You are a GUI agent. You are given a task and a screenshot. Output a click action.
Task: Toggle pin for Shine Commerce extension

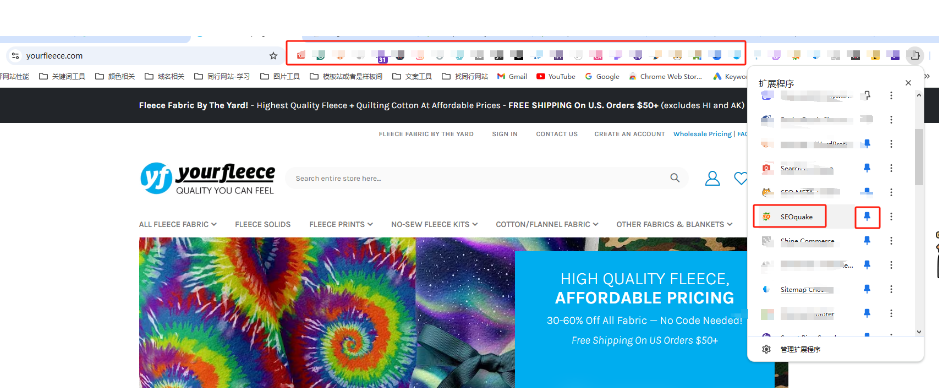click(867, 241)
